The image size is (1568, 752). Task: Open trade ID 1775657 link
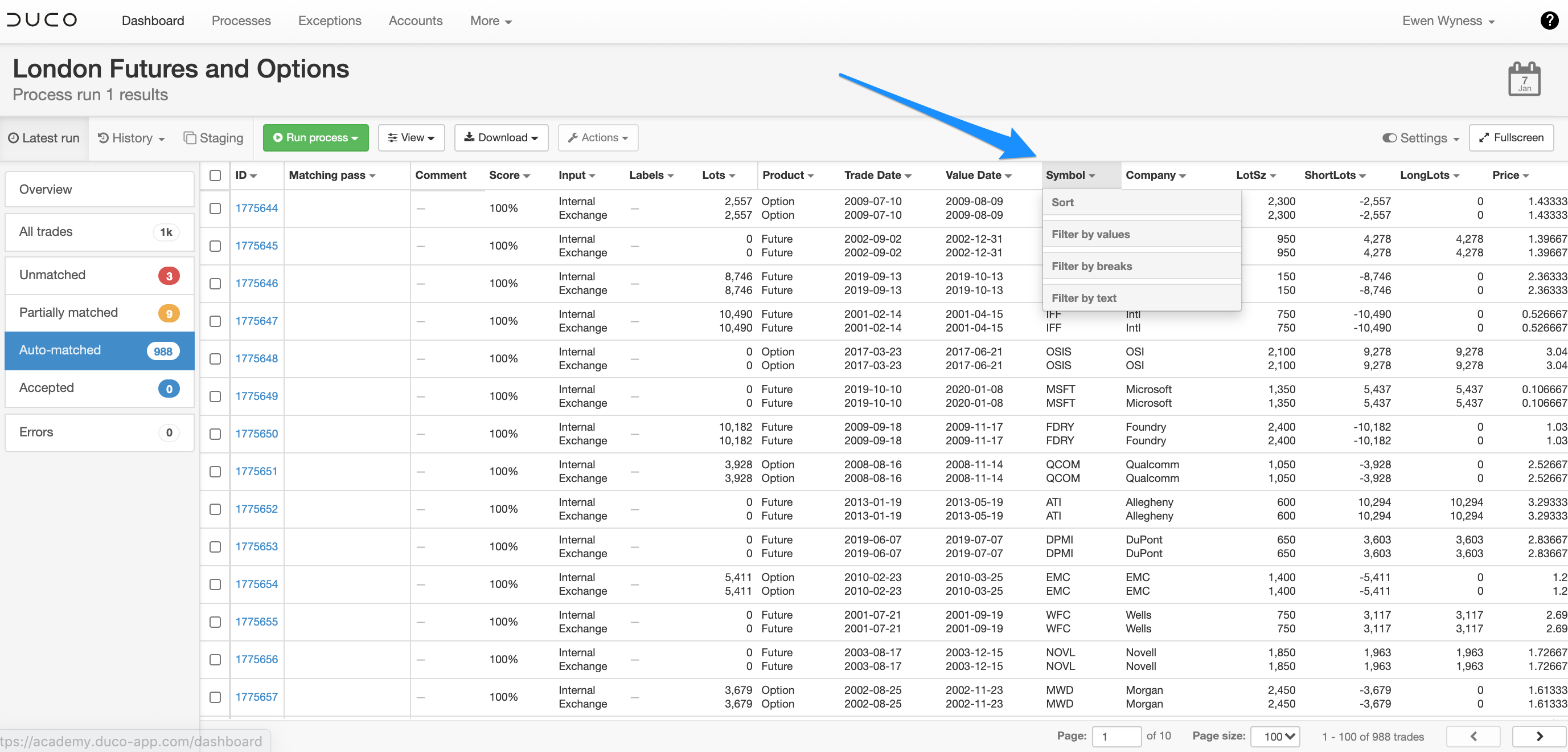click(x=256, y=697)
